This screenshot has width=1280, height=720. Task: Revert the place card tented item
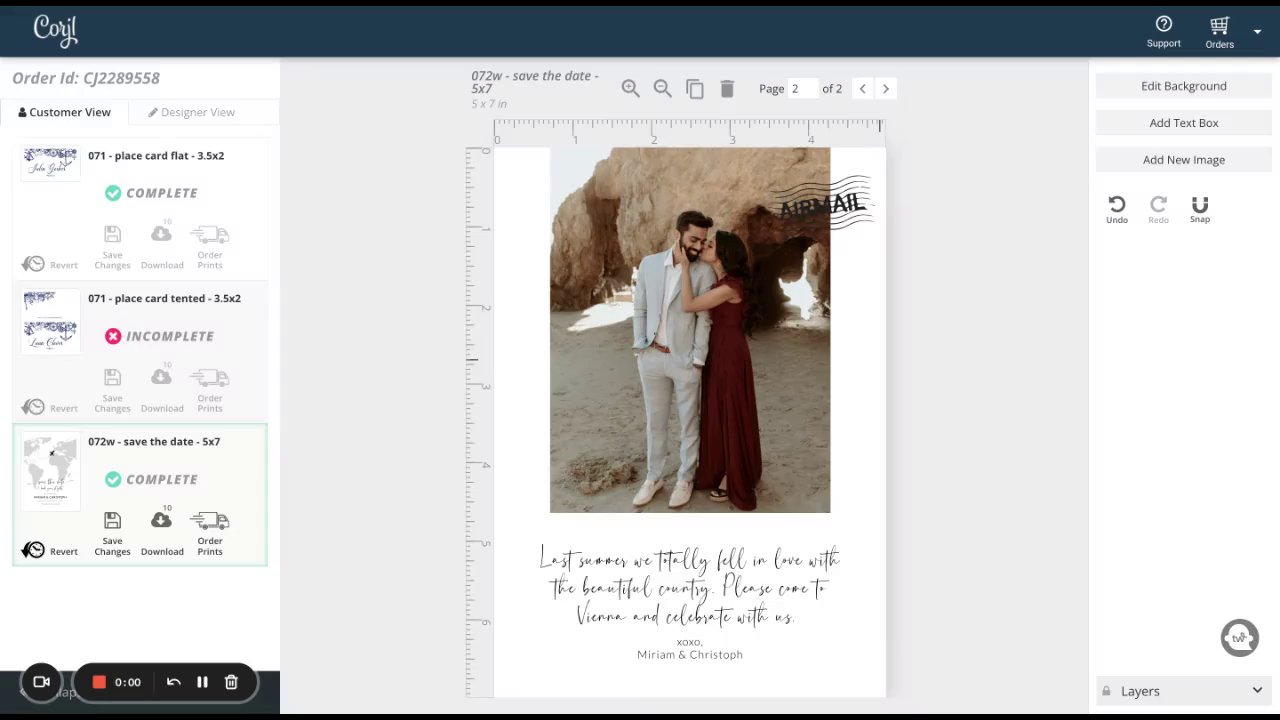(x=49, y=407)
